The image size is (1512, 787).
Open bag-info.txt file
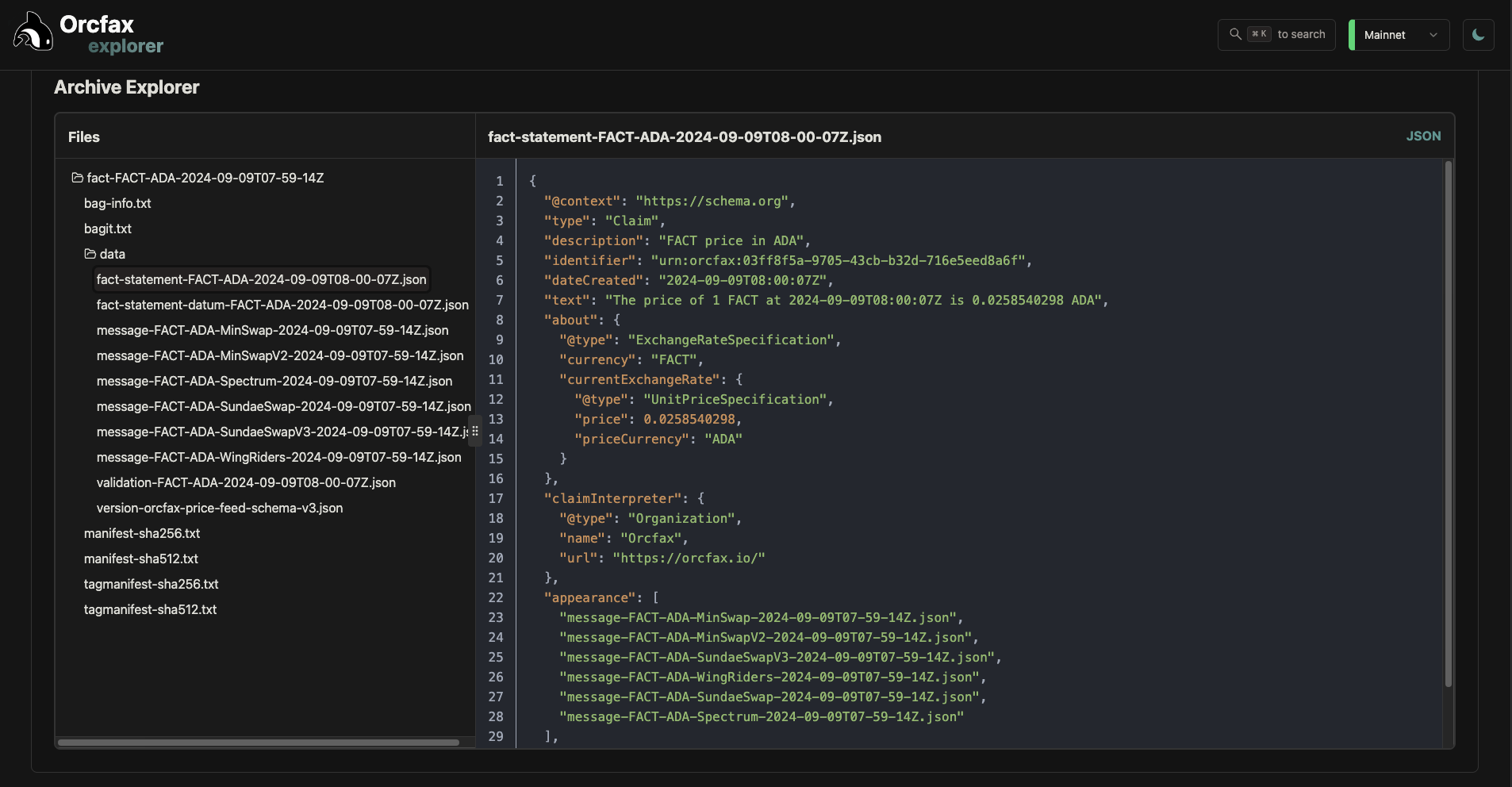117,203
